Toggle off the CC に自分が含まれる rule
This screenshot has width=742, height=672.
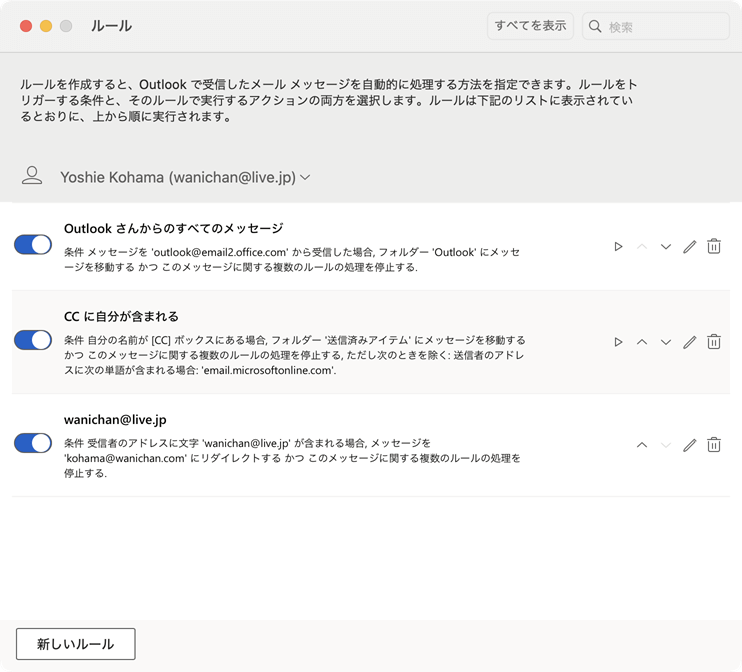pyautogui.click(x=33, y=340)
